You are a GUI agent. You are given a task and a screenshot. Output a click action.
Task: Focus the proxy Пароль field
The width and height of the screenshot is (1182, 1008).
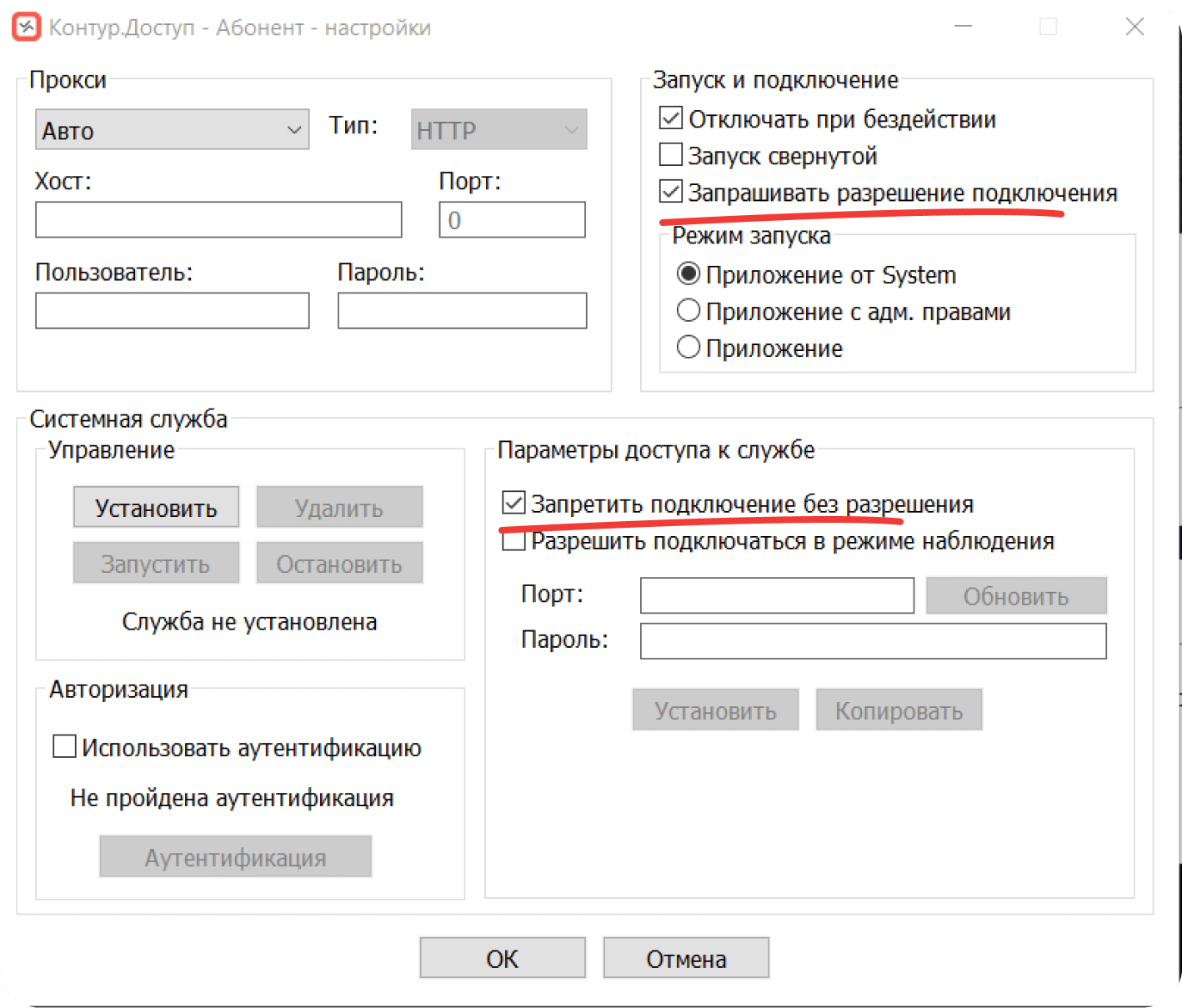pyautogui.click(x=462, y=310)
